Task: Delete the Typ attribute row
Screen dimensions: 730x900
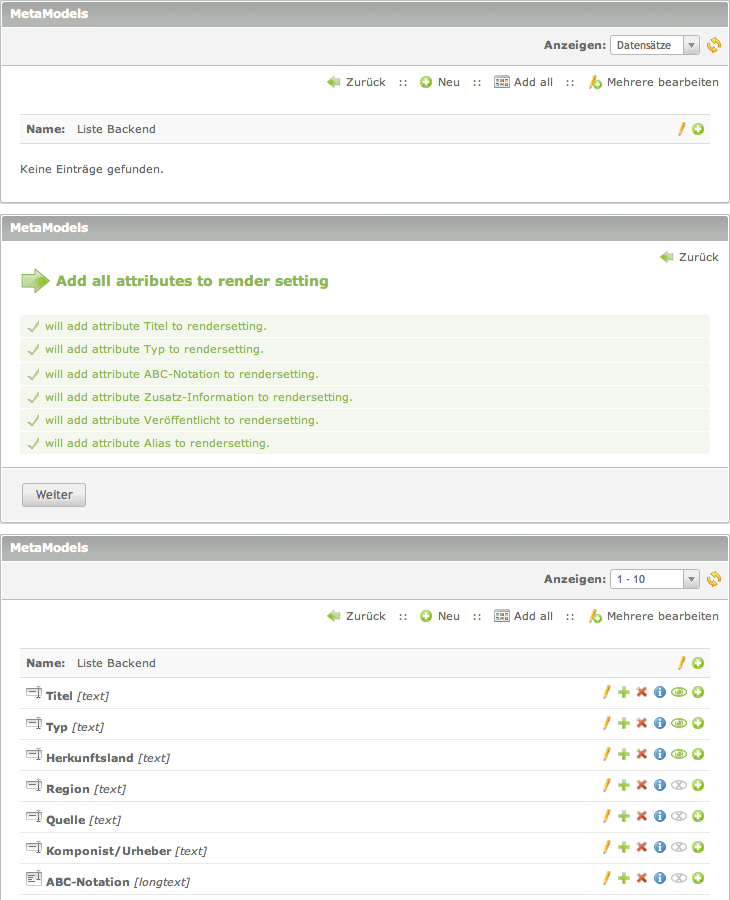Action: 642,723
